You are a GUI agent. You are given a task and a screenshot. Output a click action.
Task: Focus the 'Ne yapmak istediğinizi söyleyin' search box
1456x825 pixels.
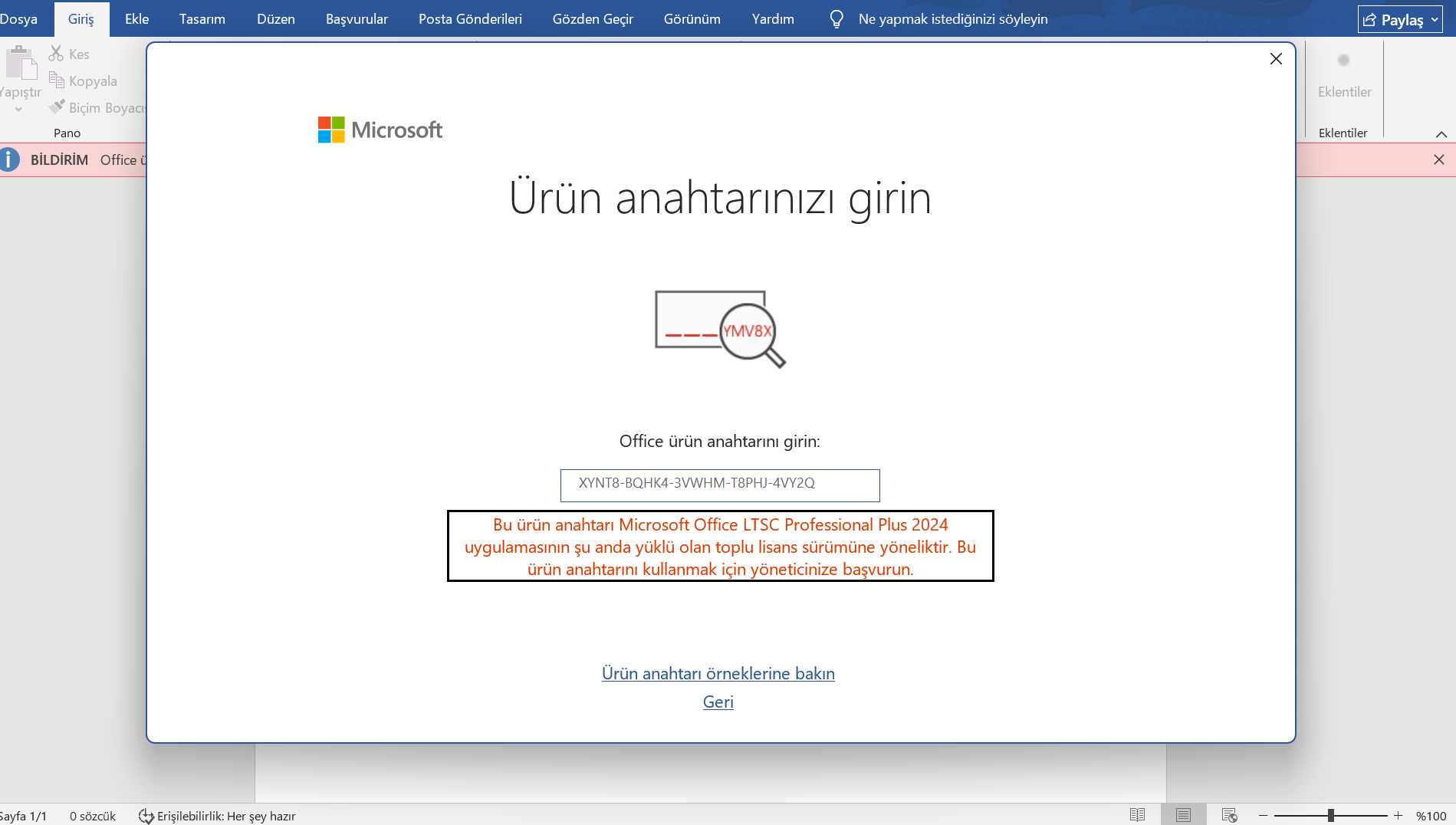pos(953,18)
